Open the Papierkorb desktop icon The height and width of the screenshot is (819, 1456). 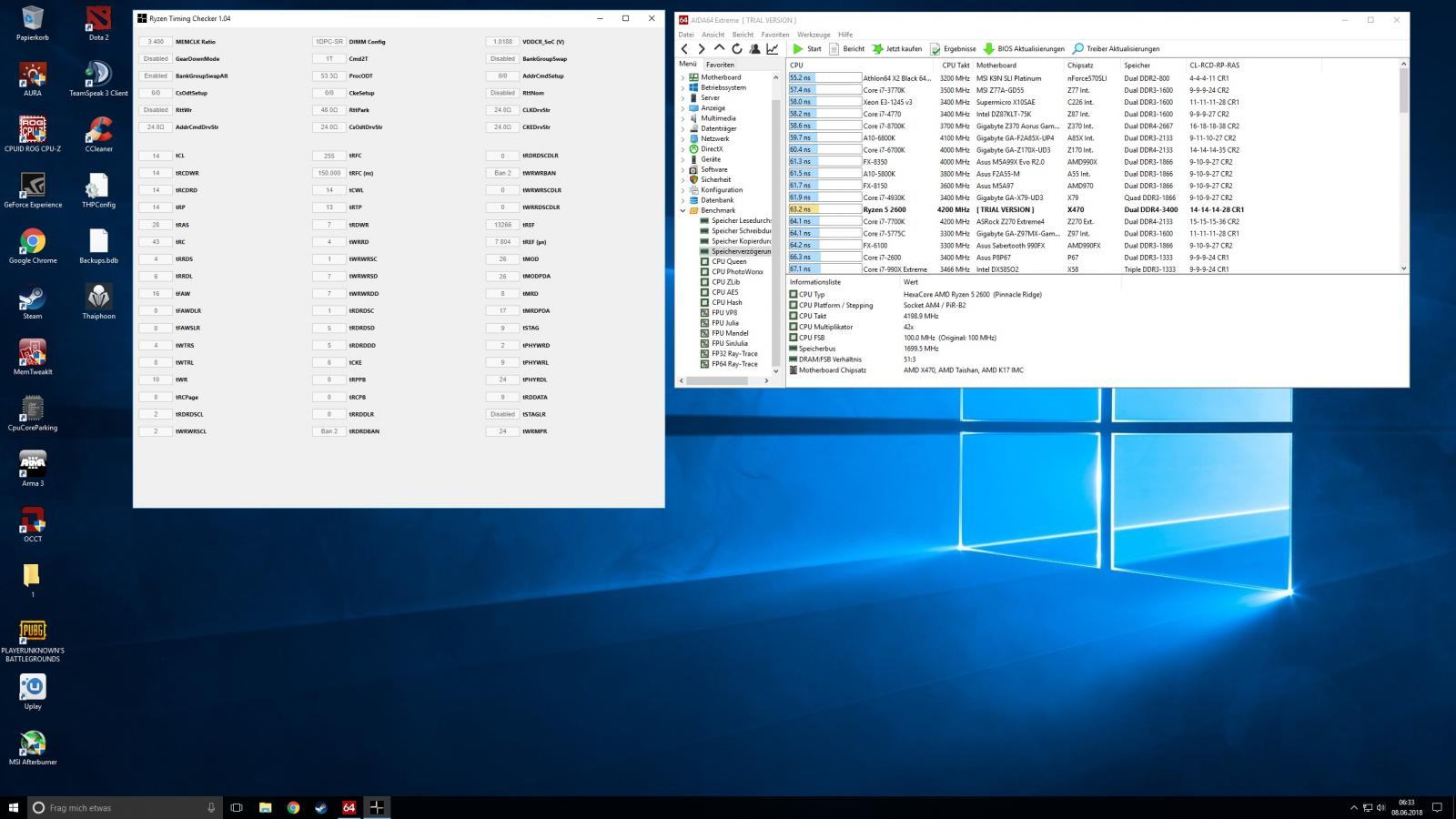(33, 25)
